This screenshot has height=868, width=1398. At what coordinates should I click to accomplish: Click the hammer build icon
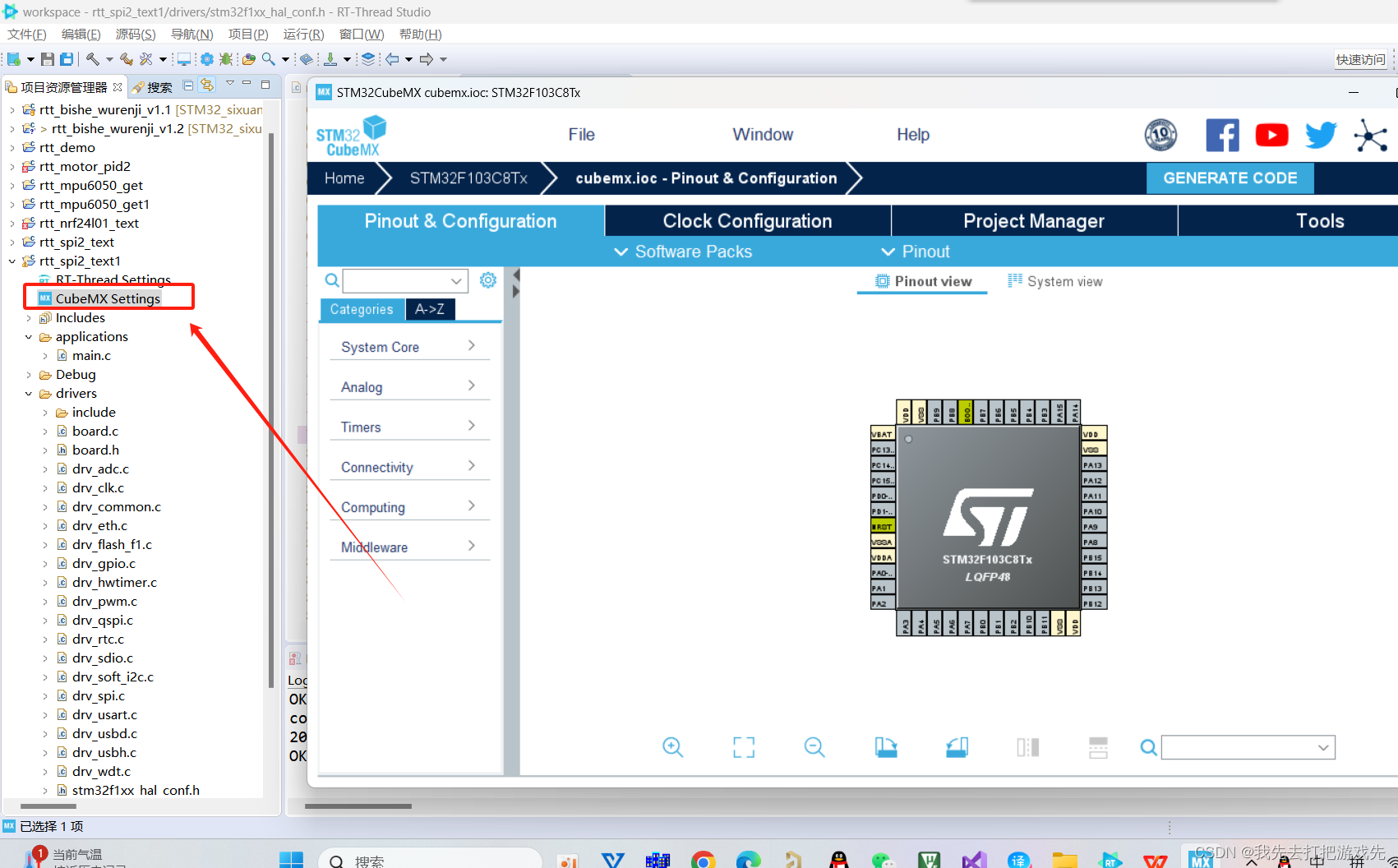pos(93,59)
